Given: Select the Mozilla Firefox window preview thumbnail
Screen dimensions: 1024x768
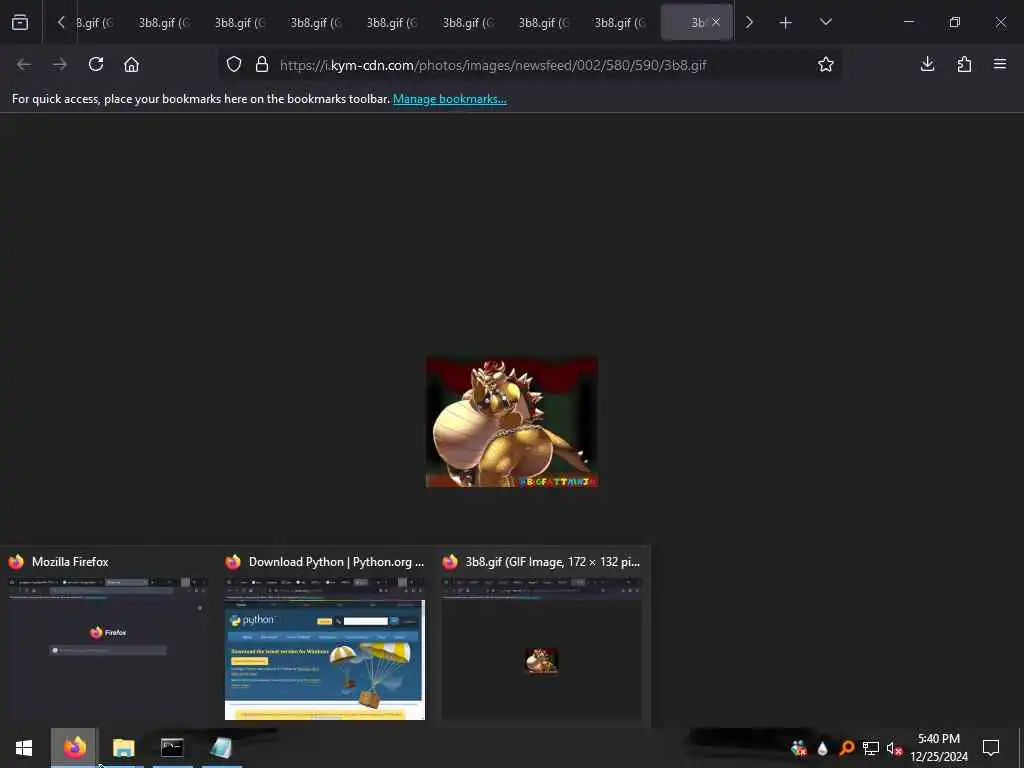Looking at the screenshot, I should click(108, 648).
